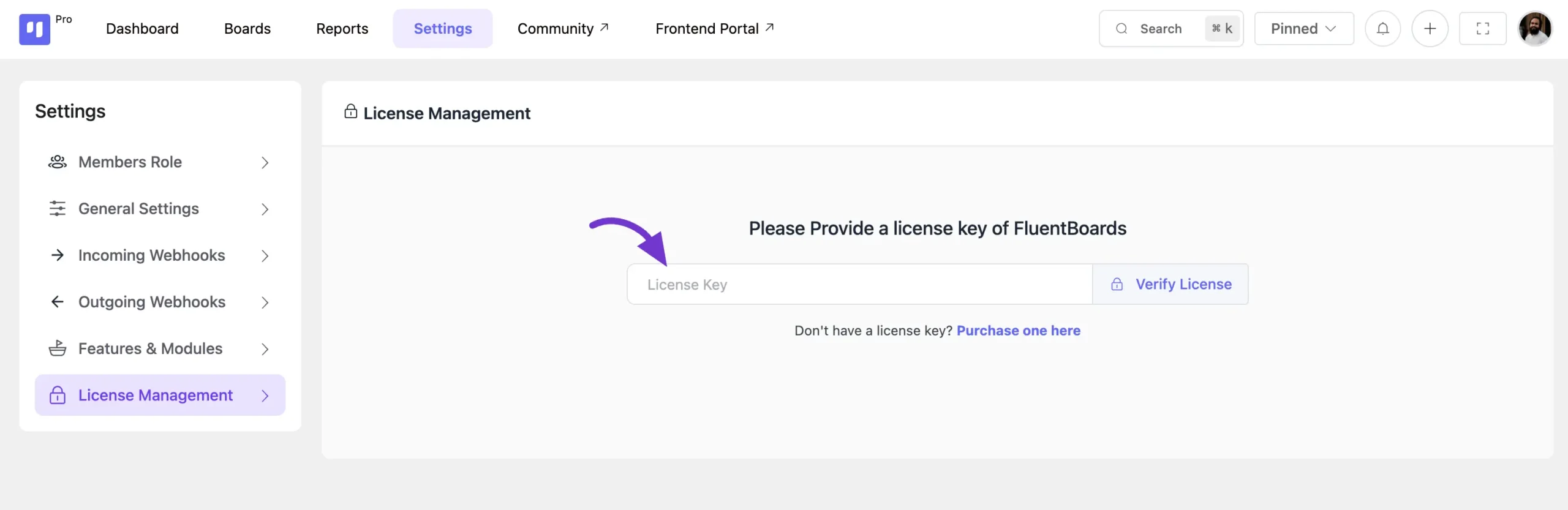Open the Reports tab

(342, 29)
